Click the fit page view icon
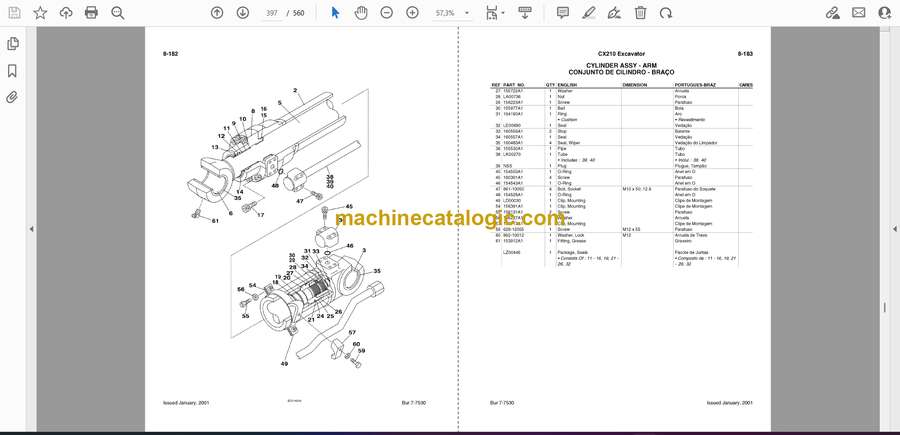The height and width of the screenshot is (435, 900). pos(491,13)
